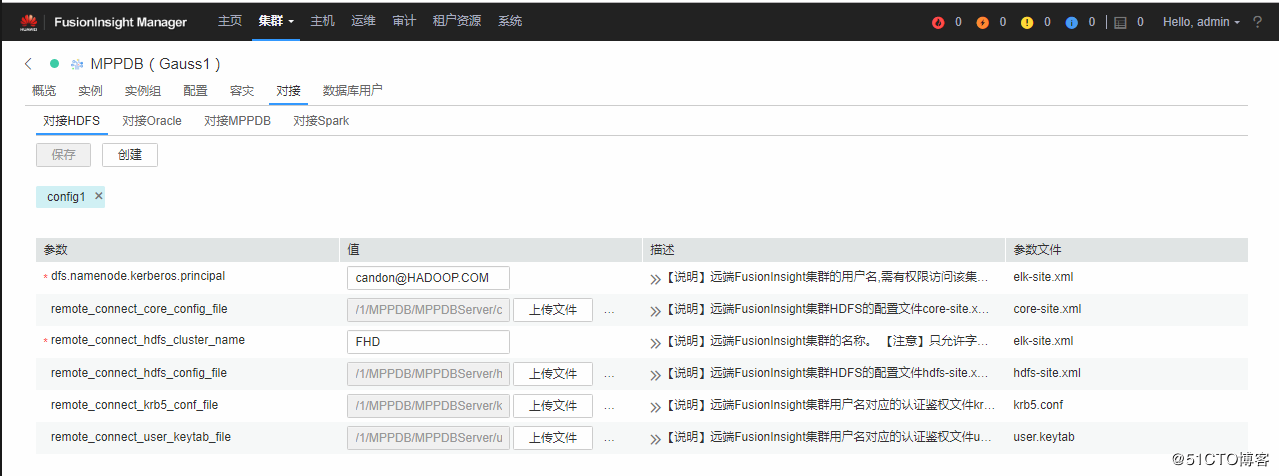Click the 创建 button

pyautogui.click(x=130, y=155)
